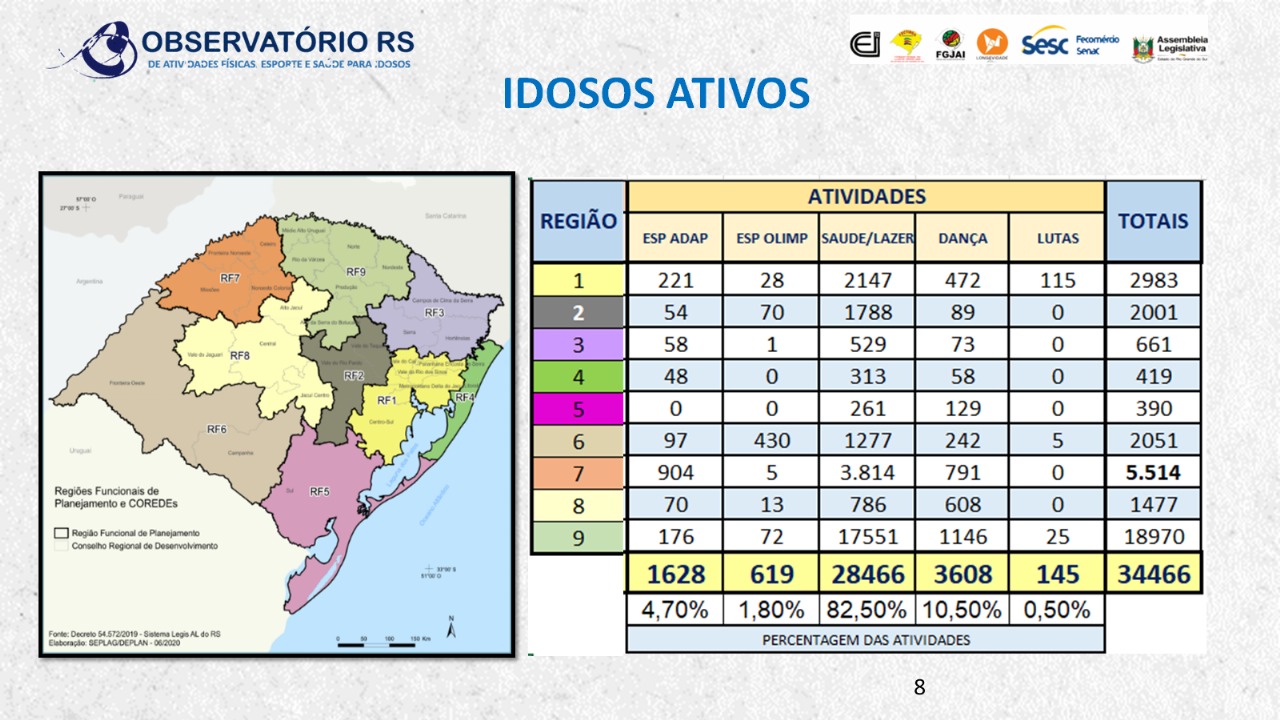Click the Fecomércio Senac logo
1280x720 pixels.
(1097, 45)
